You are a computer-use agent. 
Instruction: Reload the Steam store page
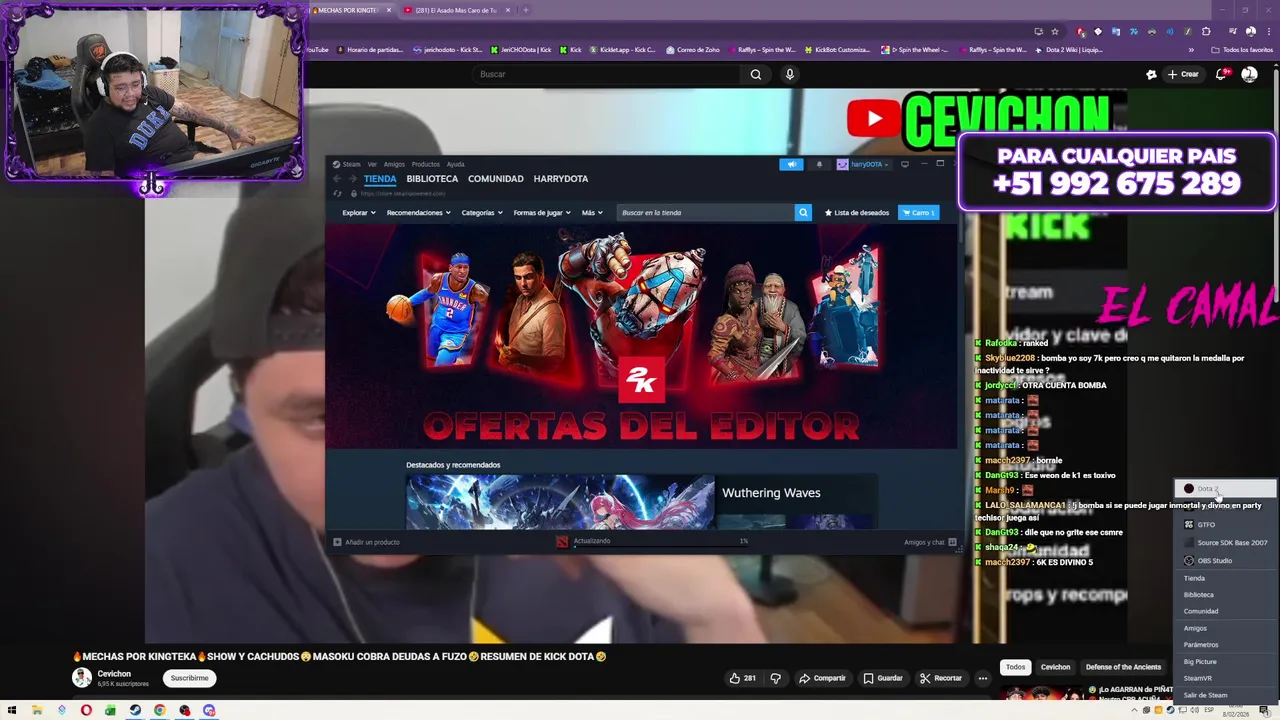[338, 193]
